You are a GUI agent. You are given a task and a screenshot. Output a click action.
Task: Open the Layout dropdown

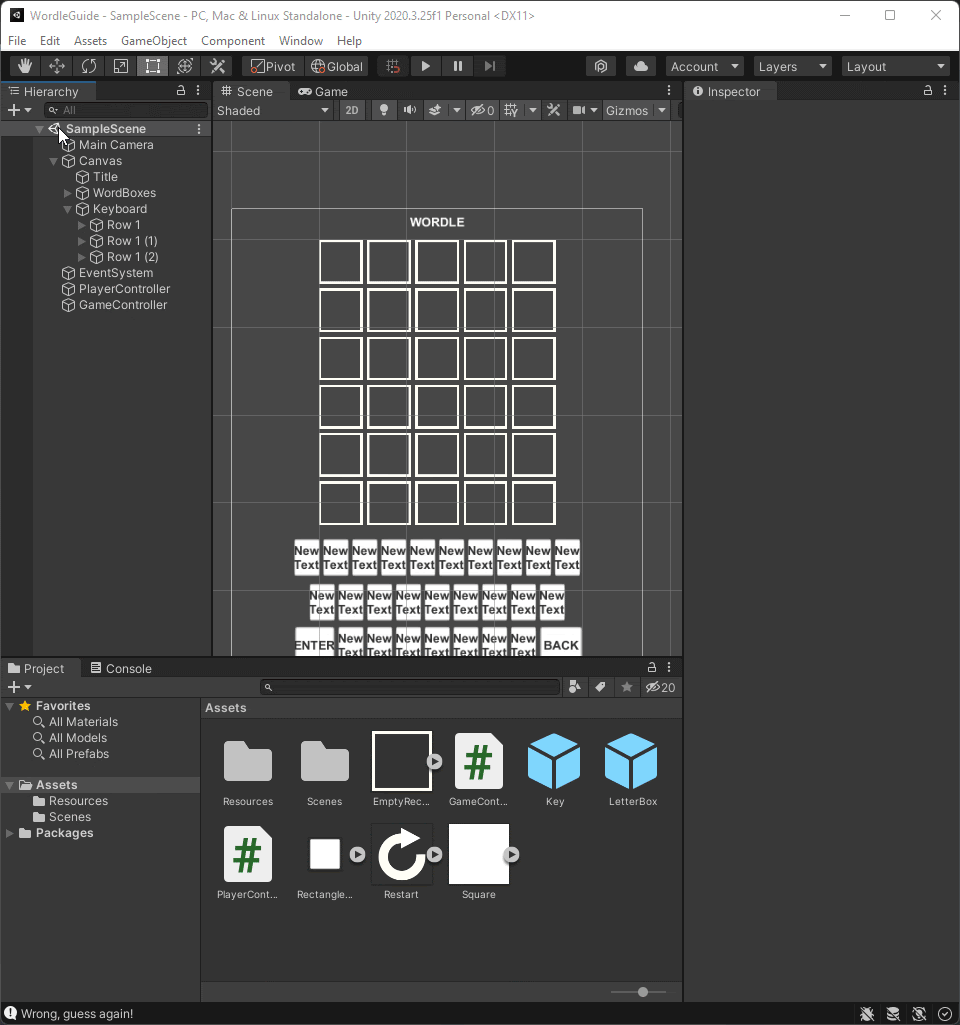pyautogui.click(x=895, y=66)
